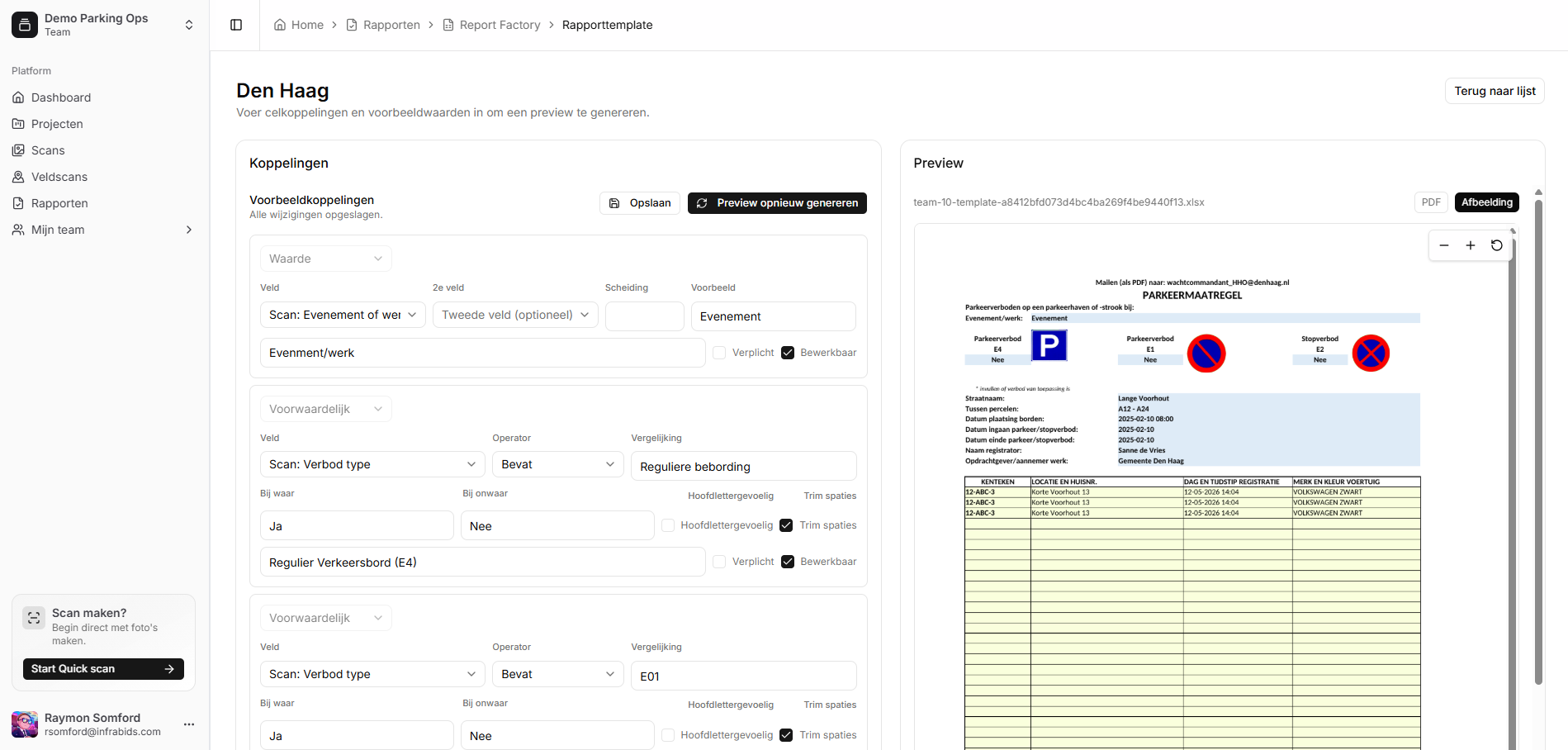The width and height of the screenshot is (1568, 750).
Task: Toggle the sidebar panel icon
Action: click(236, 25)
